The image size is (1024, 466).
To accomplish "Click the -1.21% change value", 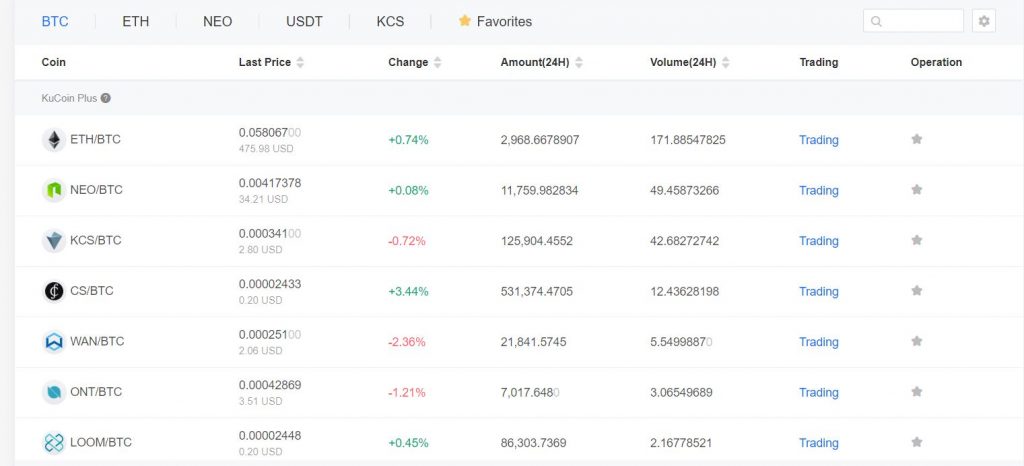I will click(x=407, y=392).
